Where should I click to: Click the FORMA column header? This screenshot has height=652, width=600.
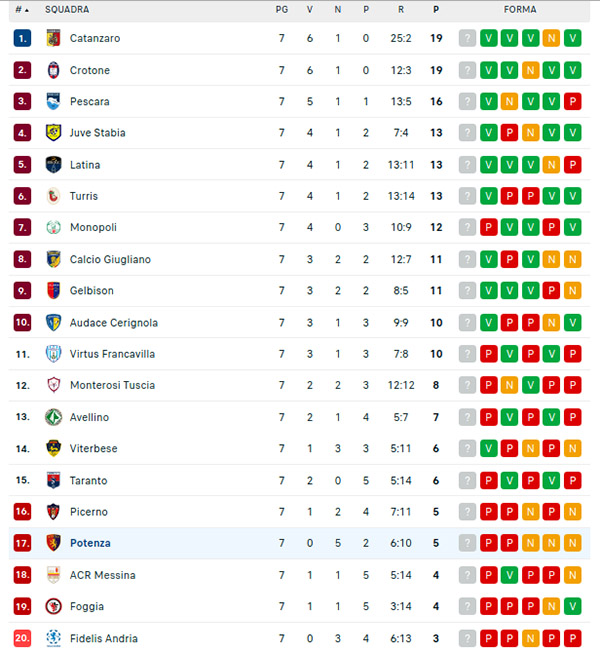(520, 9)
